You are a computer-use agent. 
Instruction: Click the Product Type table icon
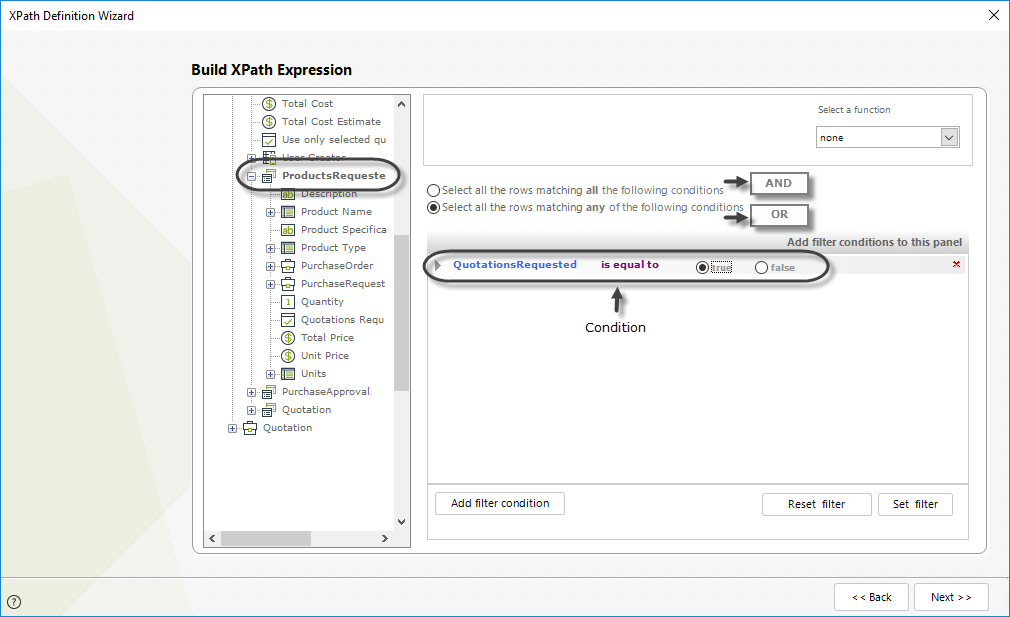[288, 248]
